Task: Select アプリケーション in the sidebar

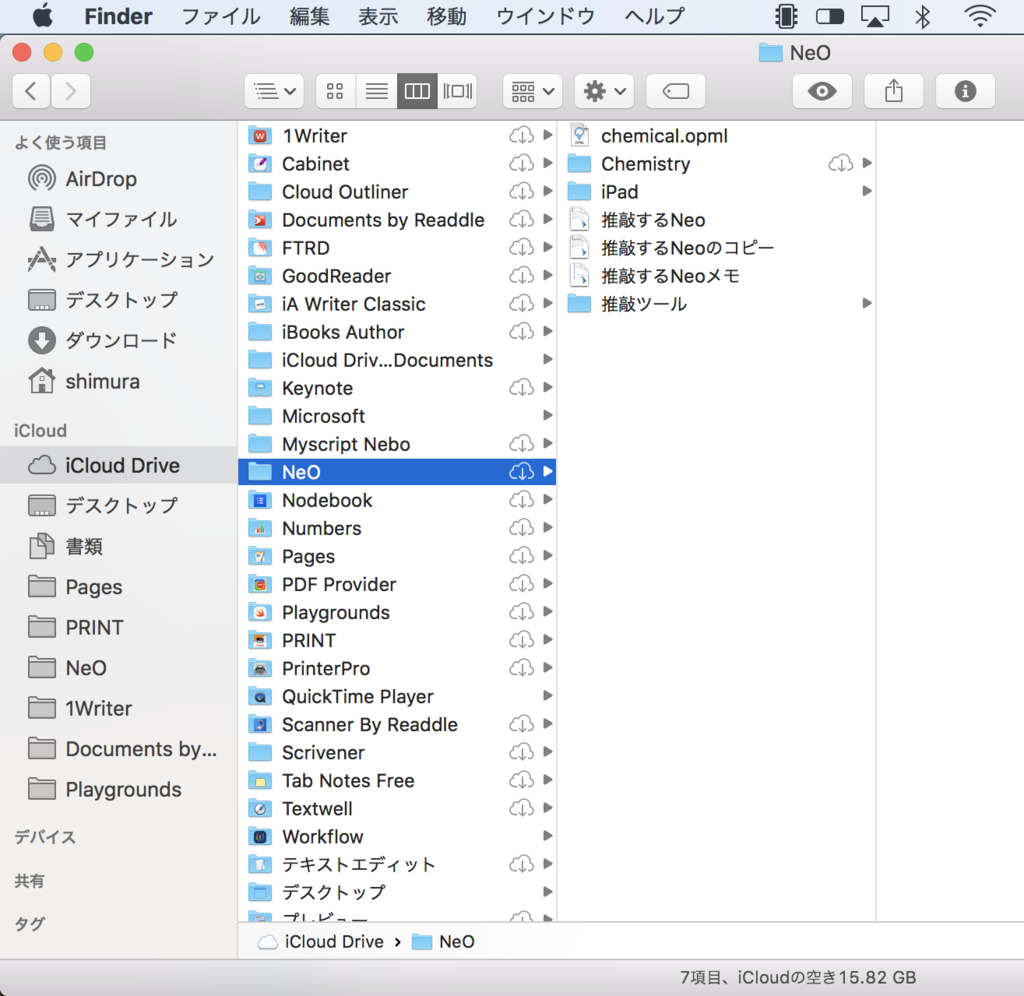Action: [x=118, y=259]
